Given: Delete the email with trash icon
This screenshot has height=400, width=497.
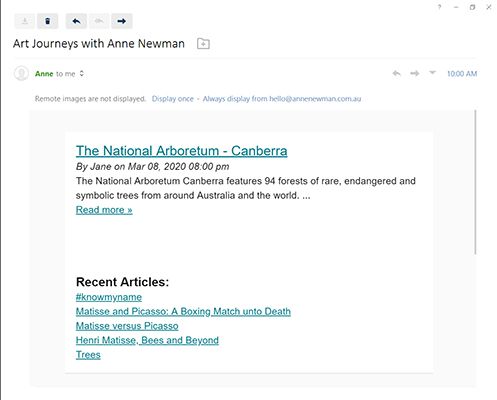Looking at the screenshot, I should (48, 21).
